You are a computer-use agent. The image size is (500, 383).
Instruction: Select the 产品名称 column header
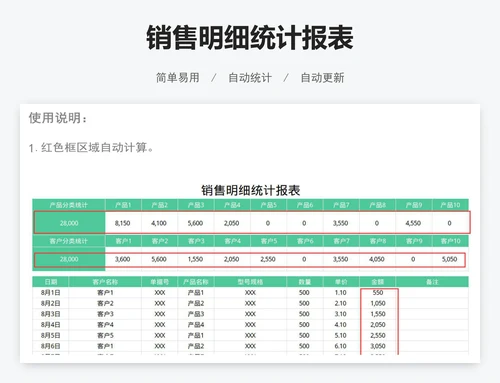coord(196,282)
